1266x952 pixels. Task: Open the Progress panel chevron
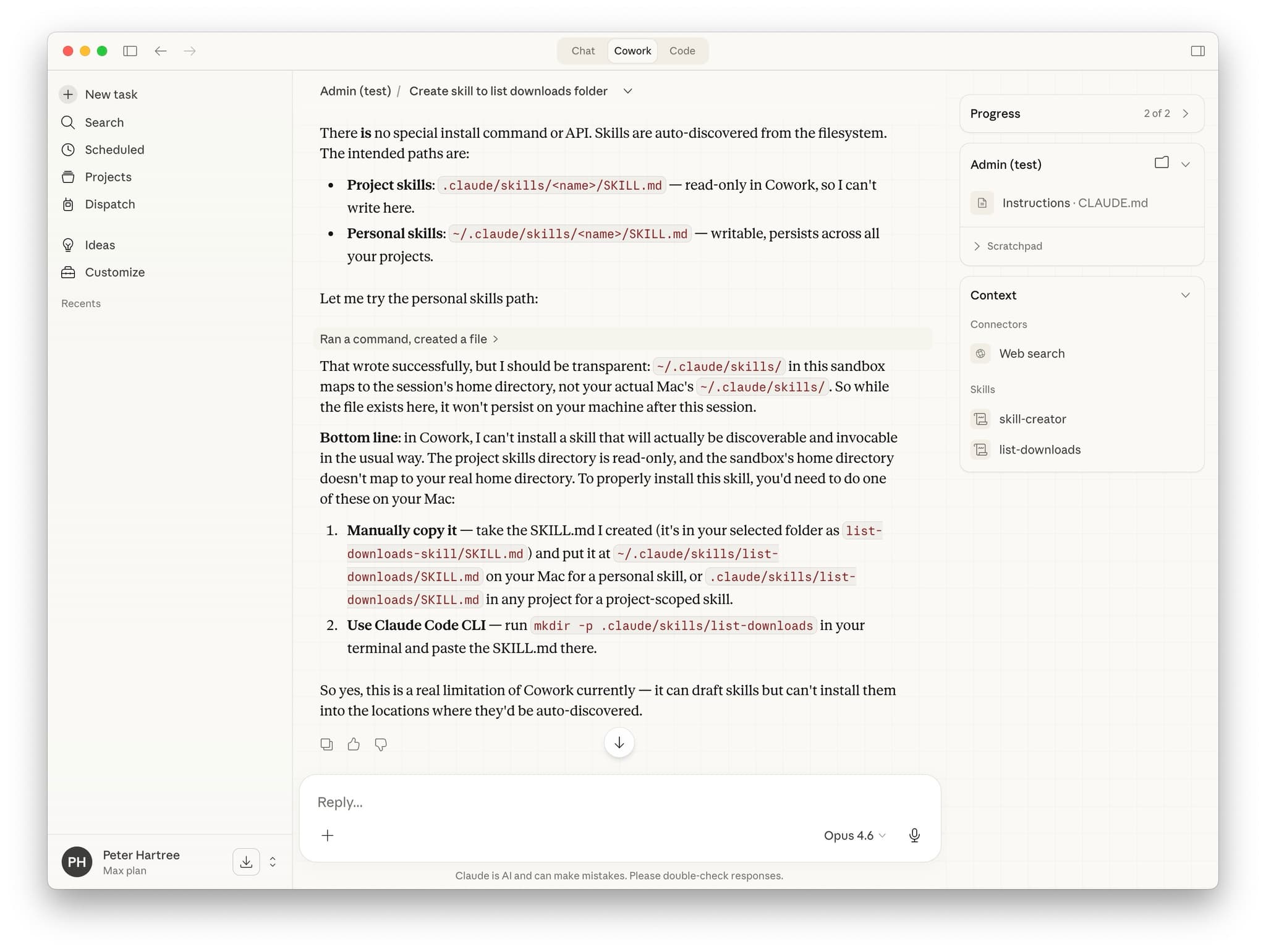coord(1186,114)
